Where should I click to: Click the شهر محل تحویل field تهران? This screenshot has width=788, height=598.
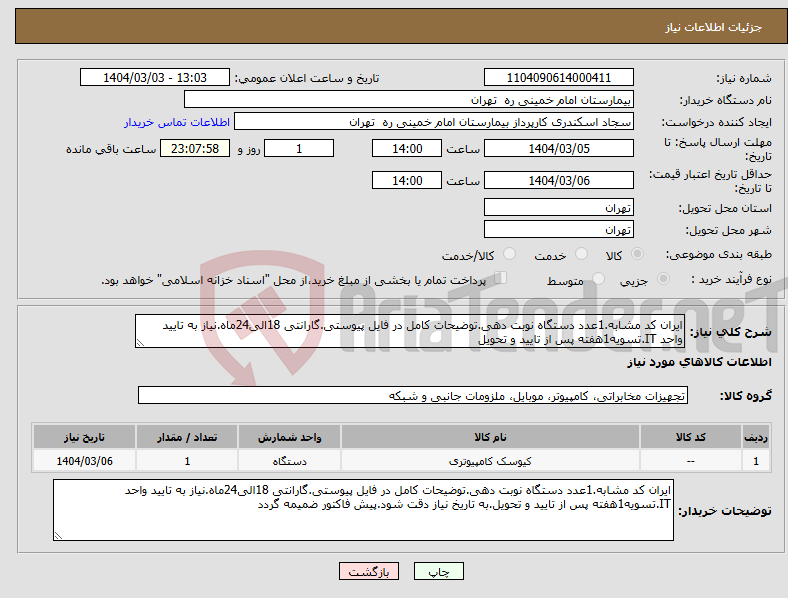[559, 229]
